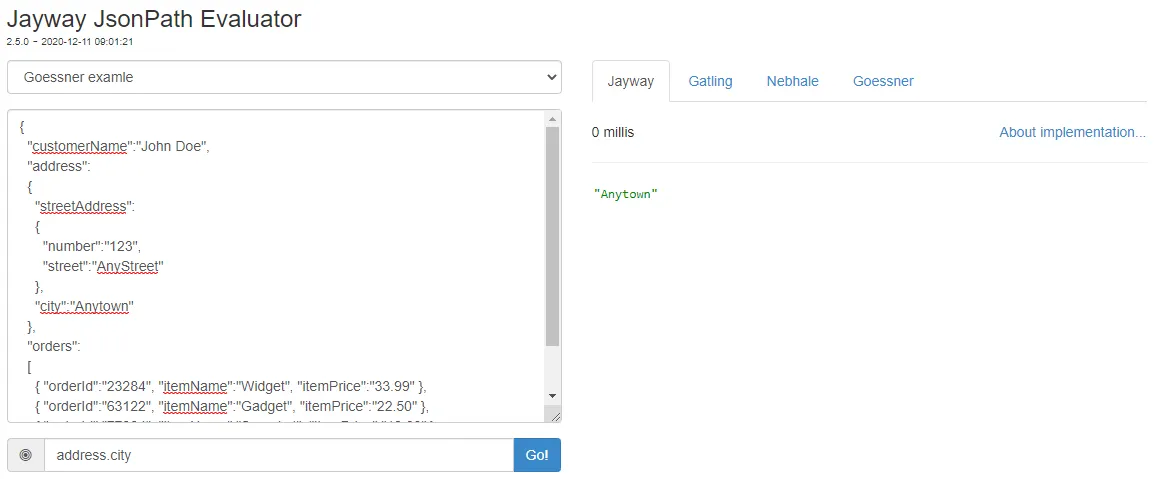Select the Jayway tab
Viewport: 1157px width, 479px height.
(x=631, y=81)
